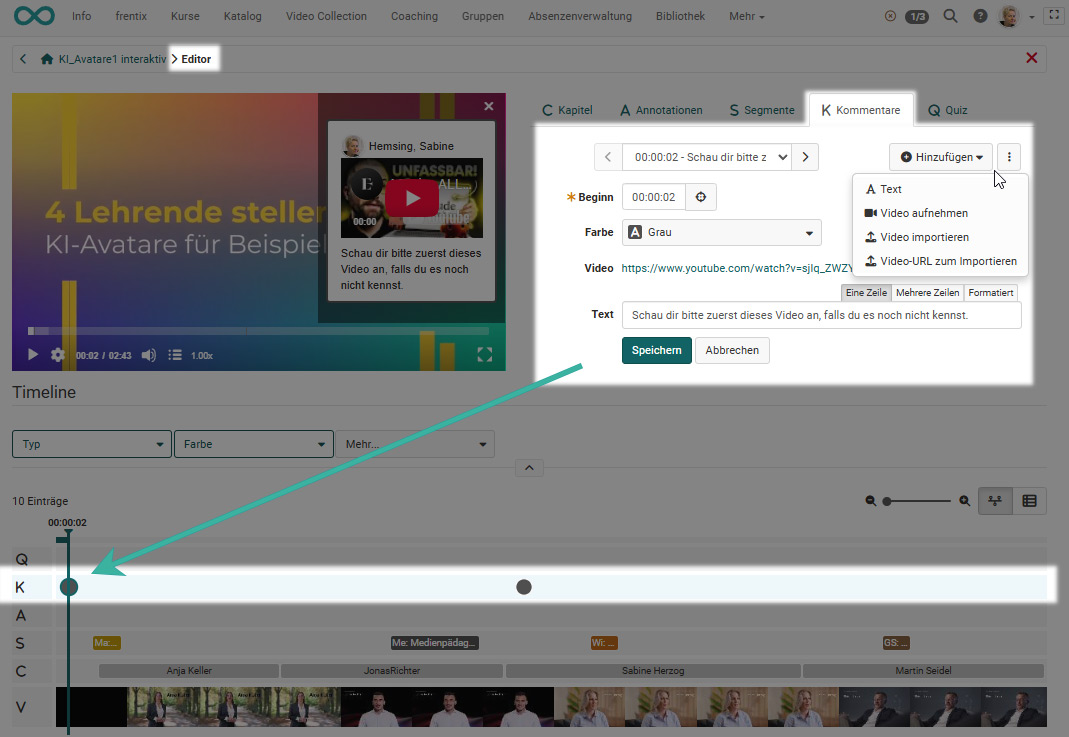Switch to the Quiz tab

[x=947, y=110]
